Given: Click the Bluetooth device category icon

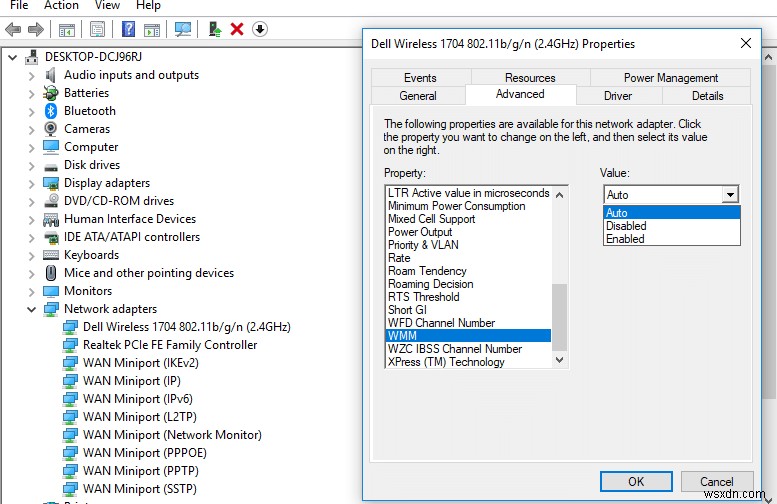Looking at the screenshot, I should tap(51, 111).
